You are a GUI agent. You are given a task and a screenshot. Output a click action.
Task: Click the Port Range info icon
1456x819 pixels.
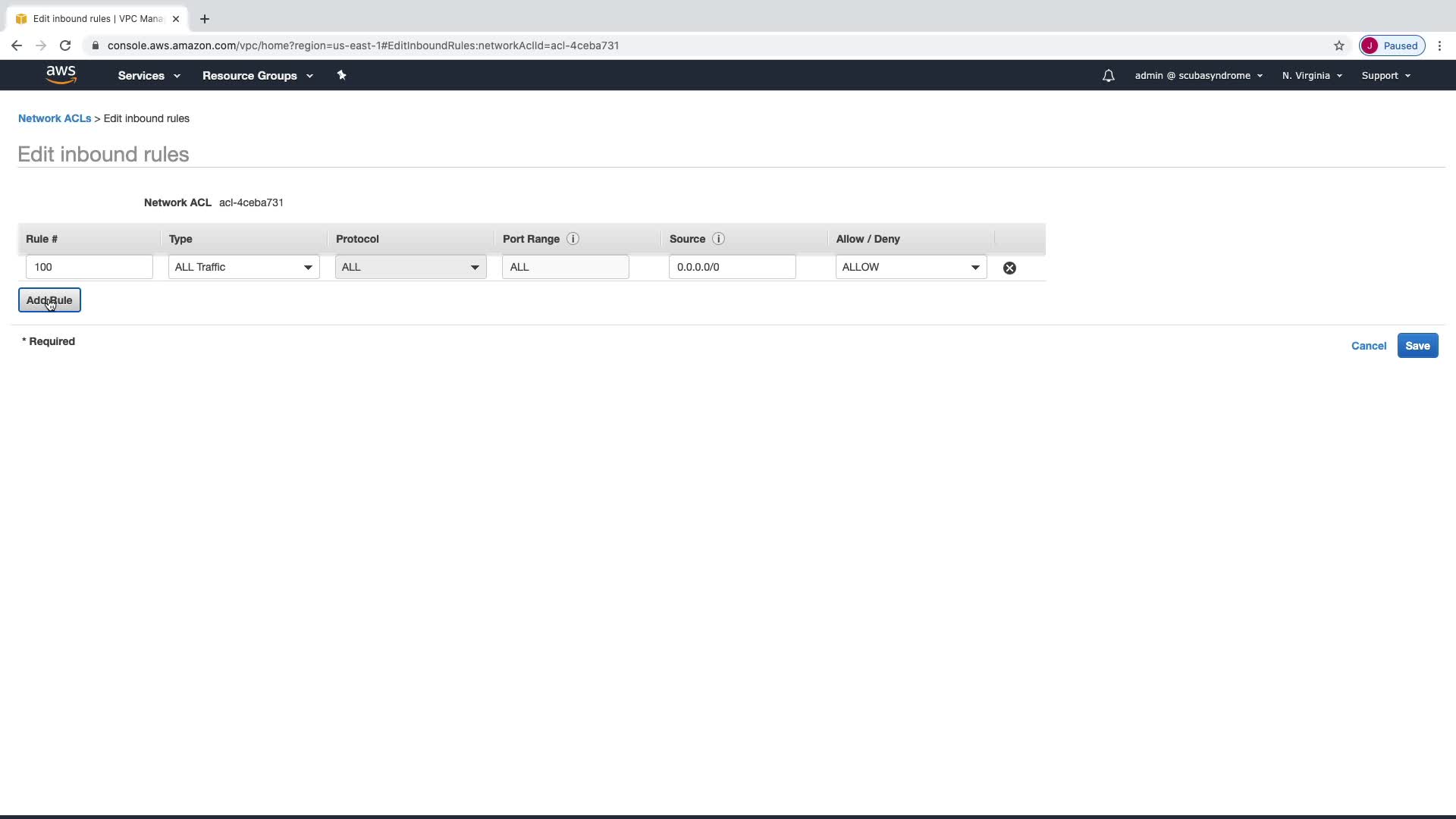[573, 239]
